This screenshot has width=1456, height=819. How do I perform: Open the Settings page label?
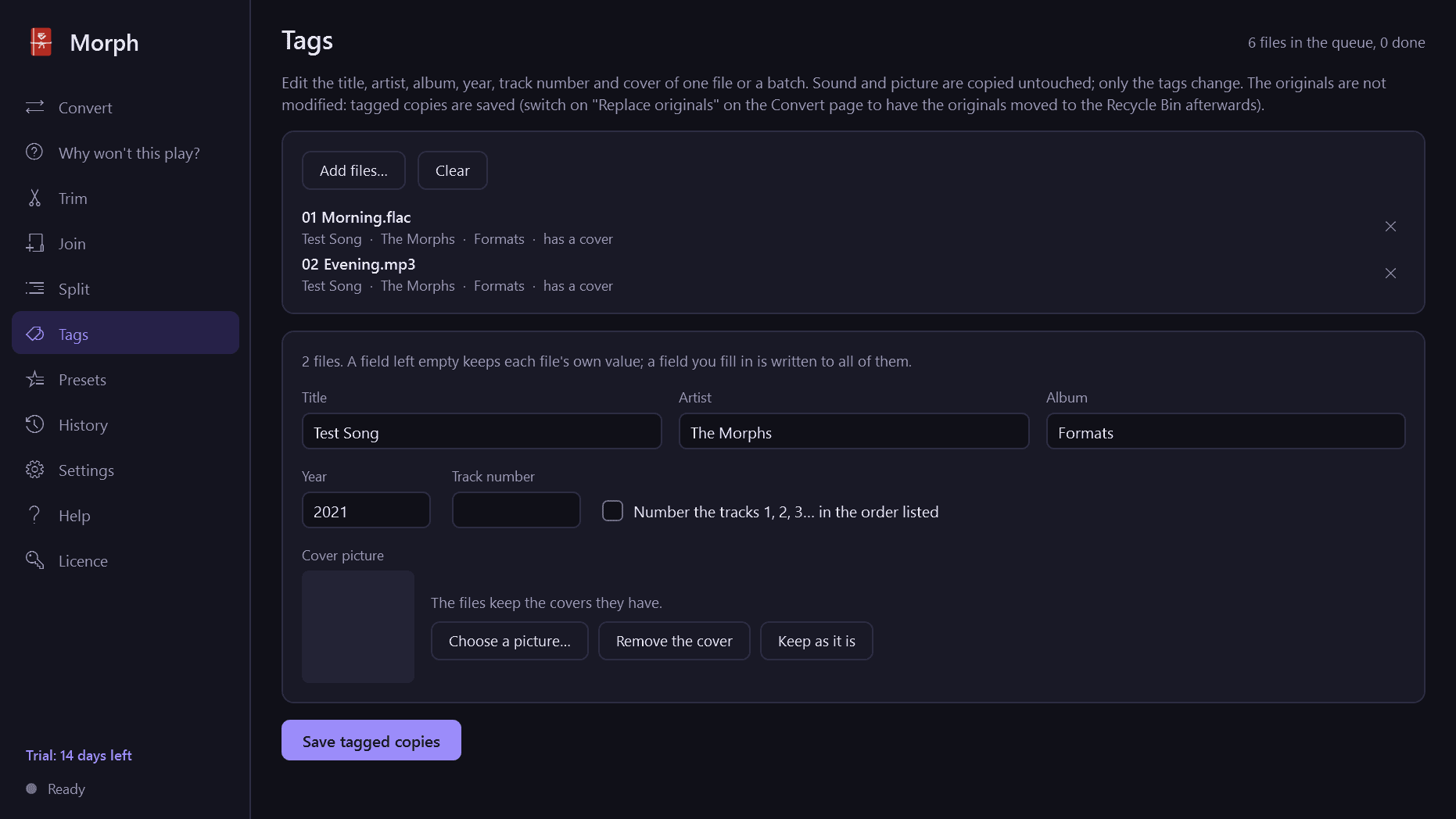(x=86, y=470)
